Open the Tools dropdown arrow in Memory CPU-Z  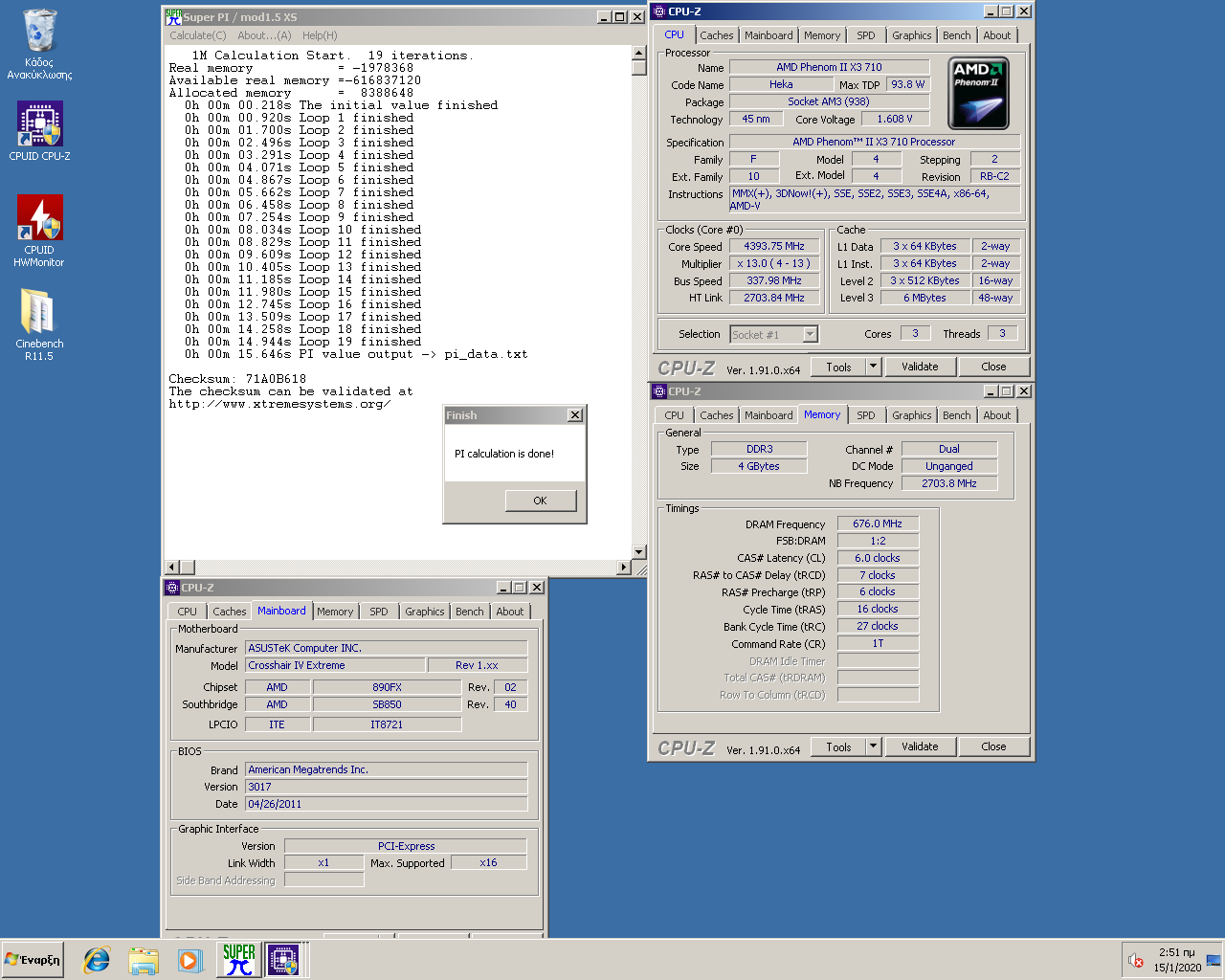click(x=873, y=746)
